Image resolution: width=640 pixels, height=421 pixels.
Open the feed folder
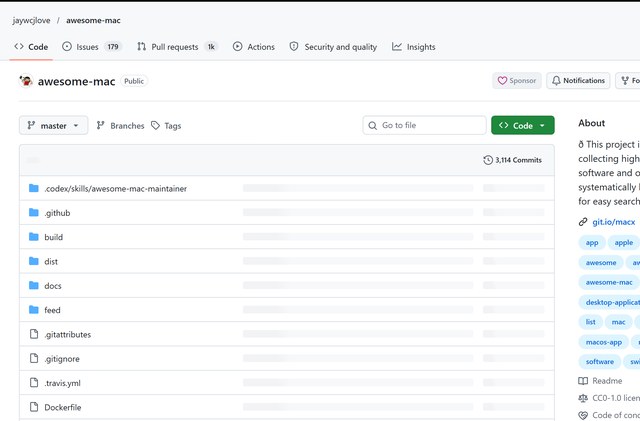(x=52, y=310)
